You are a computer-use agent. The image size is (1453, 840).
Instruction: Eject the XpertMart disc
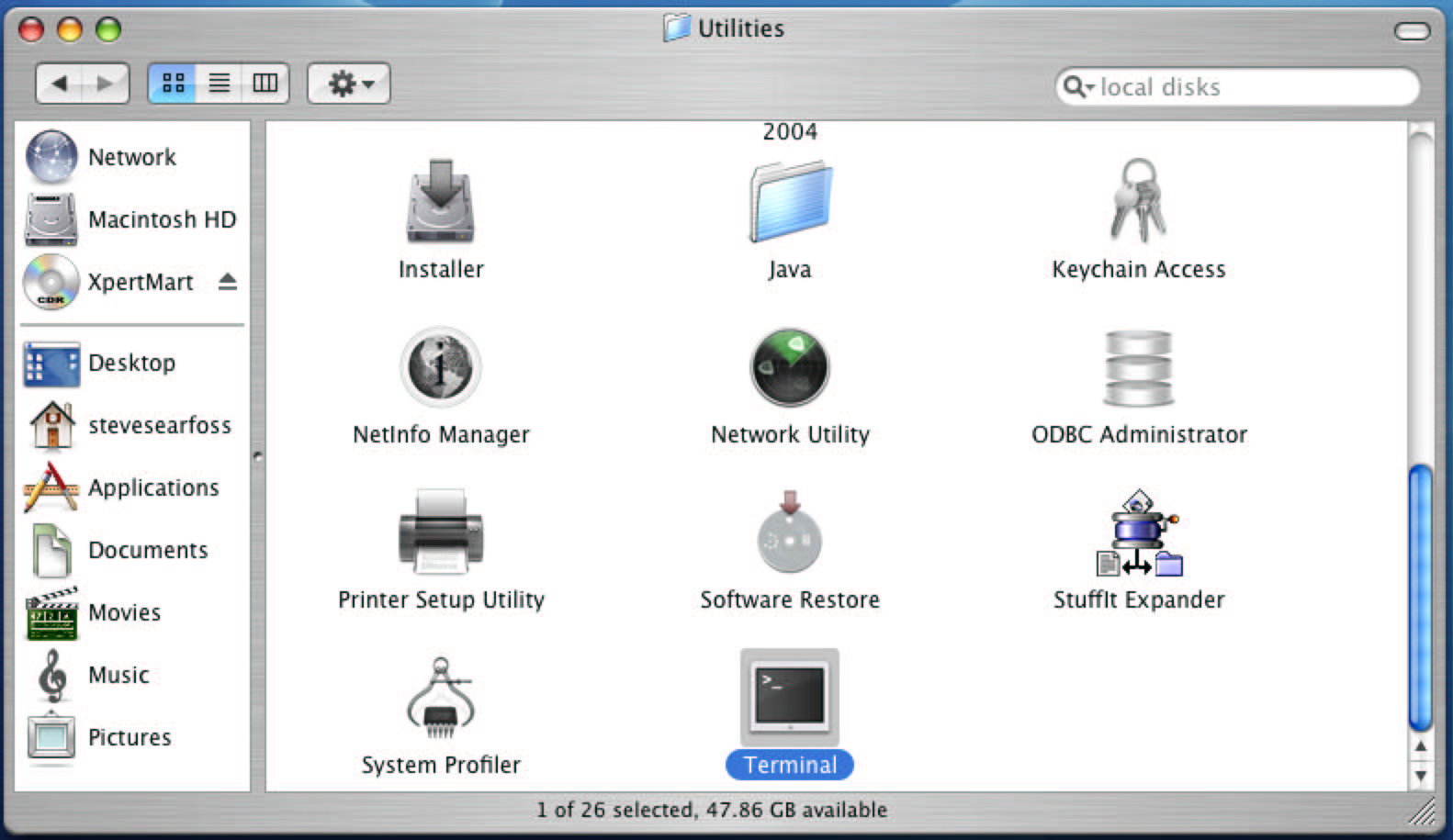coord(228,282)
